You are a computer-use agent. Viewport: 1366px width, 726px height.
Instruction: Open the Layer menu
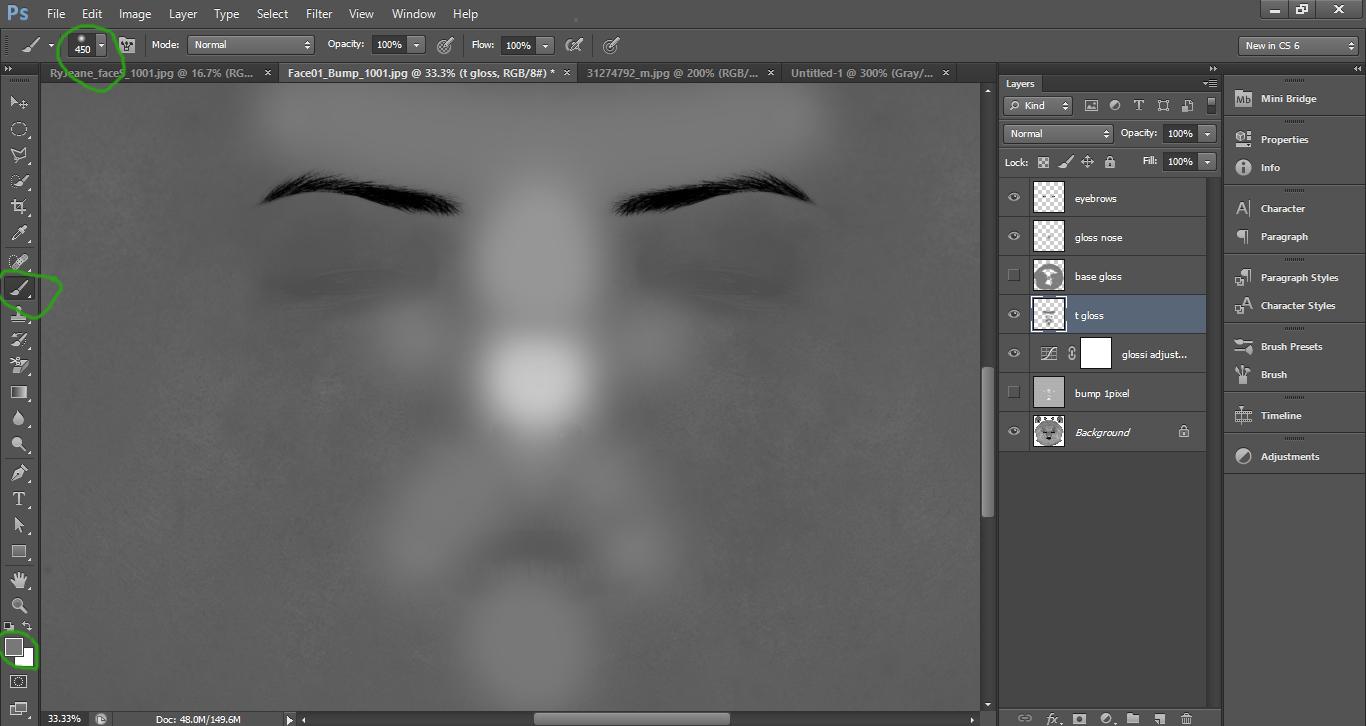click(x=183, y=14)
